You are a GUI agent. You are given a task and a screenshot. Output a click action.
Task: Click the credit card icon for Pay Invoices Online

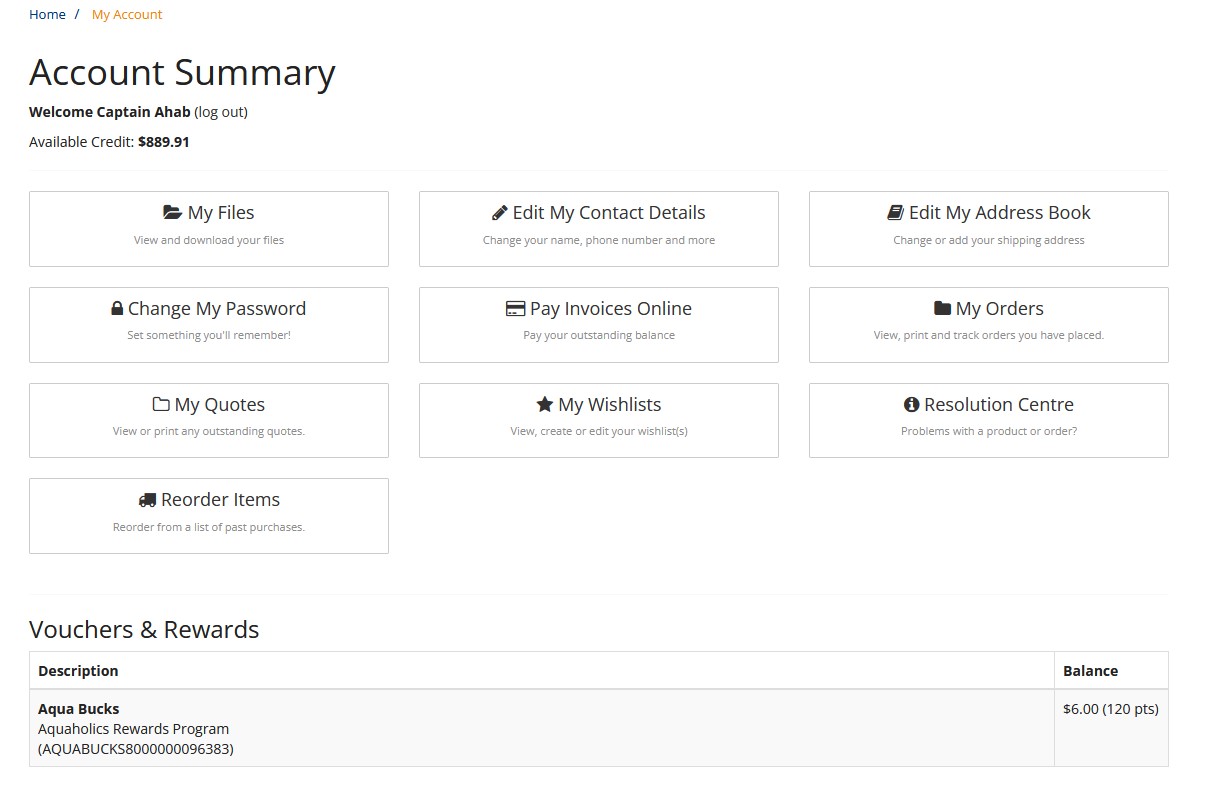tap(515, 309)
